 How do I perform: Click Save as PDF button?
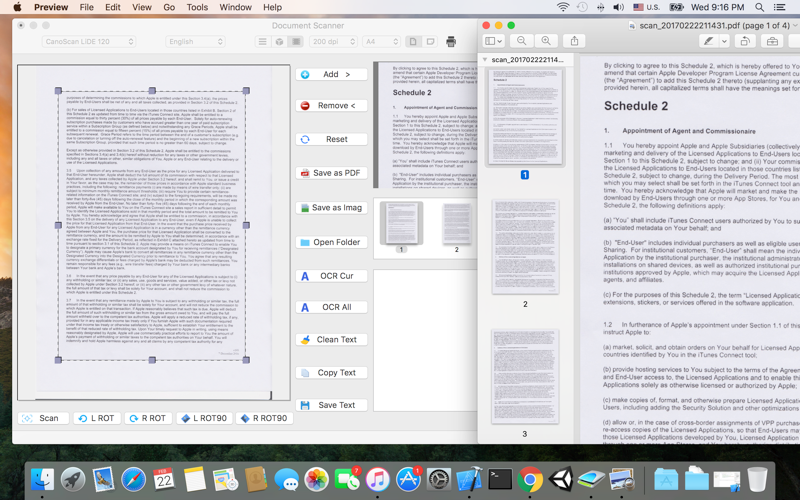click(332, 173)
